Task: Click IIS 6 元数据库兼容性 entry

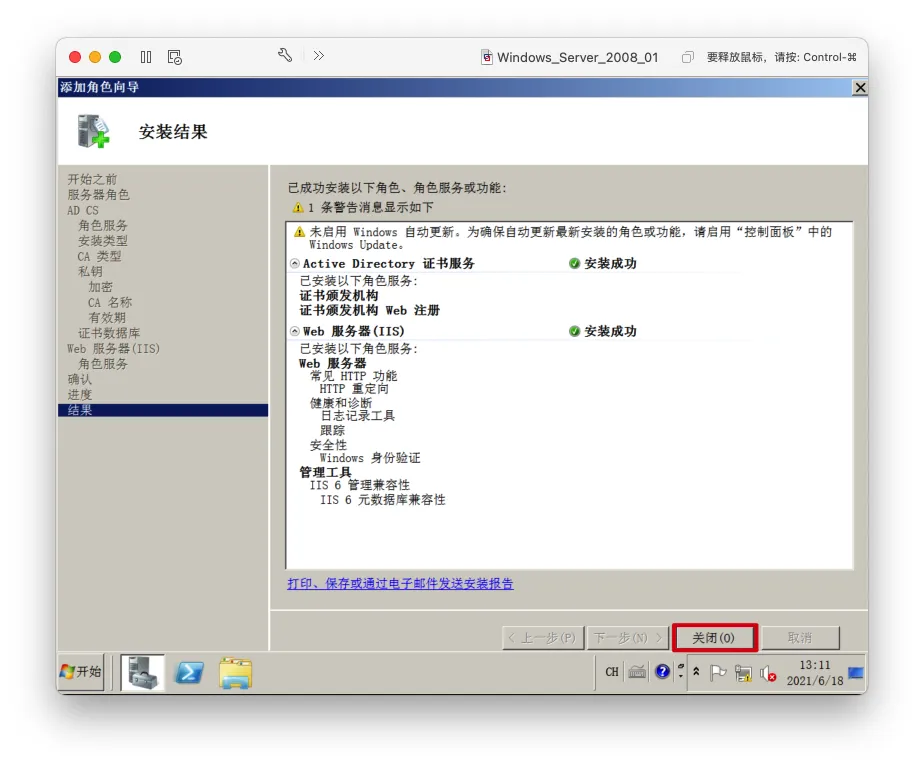Action: tap(382, 500)
